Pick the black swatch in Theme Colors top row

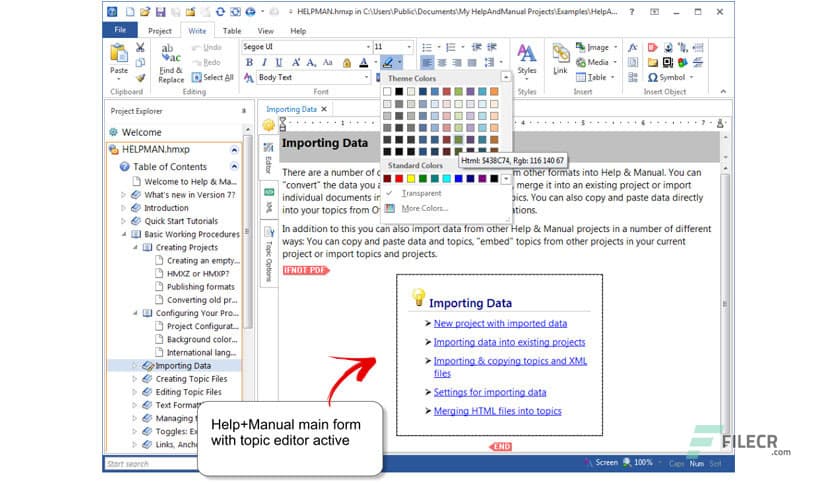tap(399, 92)
